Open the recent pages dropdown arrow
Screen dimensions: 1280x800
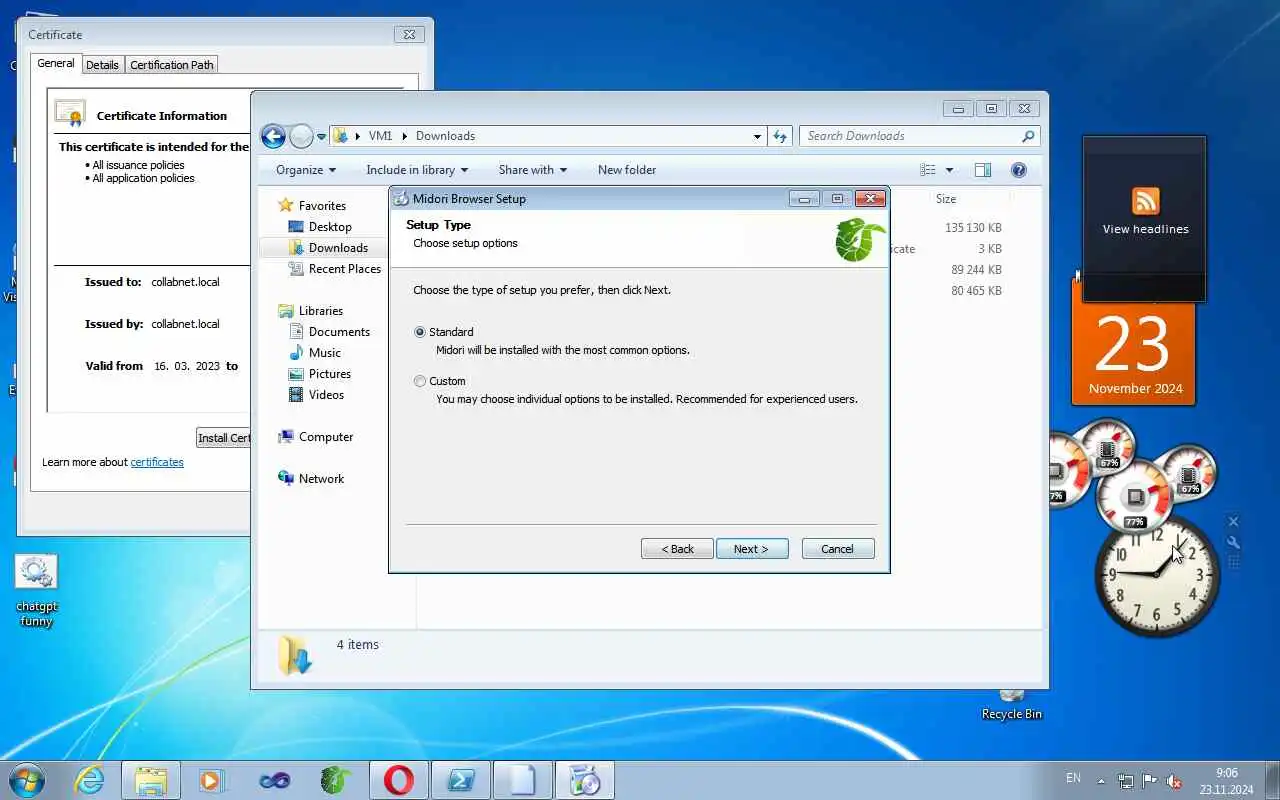coord(322,136)
